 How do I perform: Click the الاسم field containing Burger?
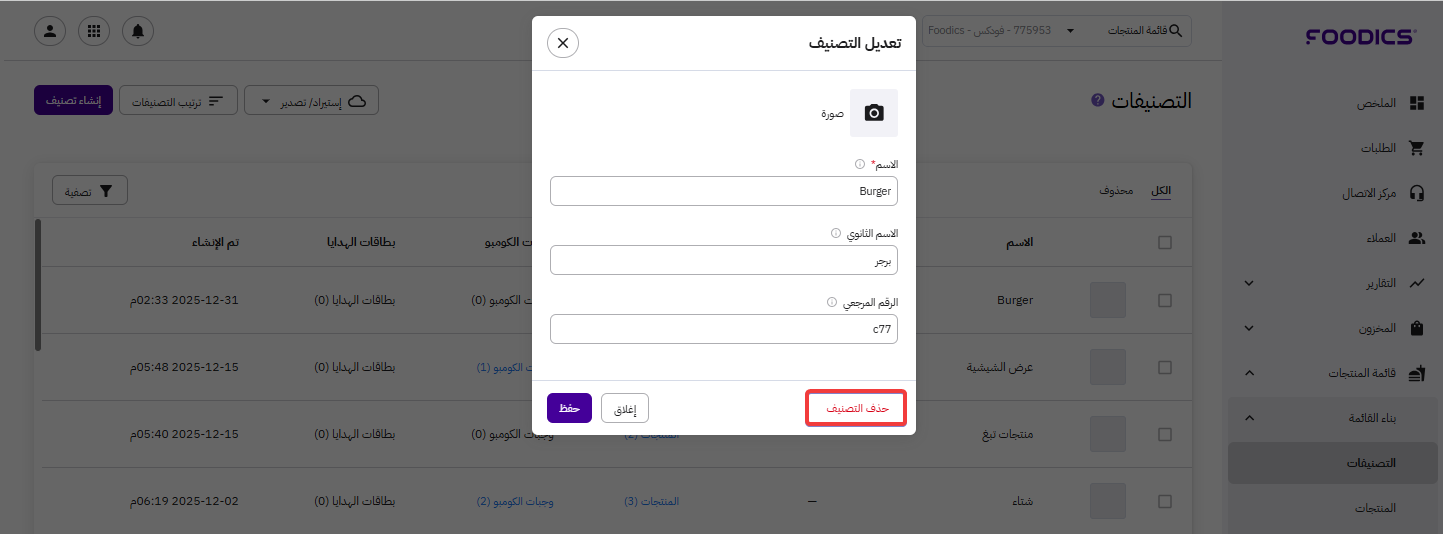[724, 191]
